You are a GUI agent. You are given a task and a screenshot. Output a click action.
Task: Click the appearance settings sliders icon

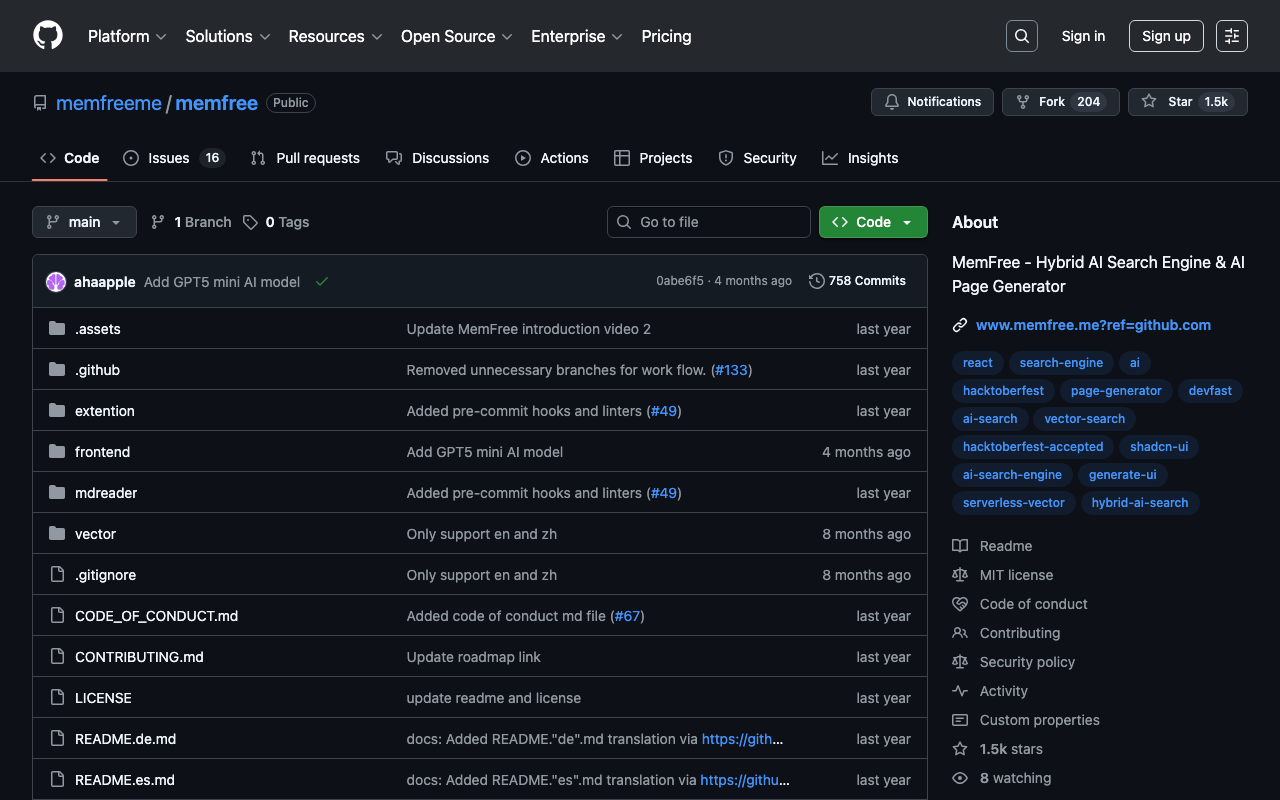[x=1231, y=36]
